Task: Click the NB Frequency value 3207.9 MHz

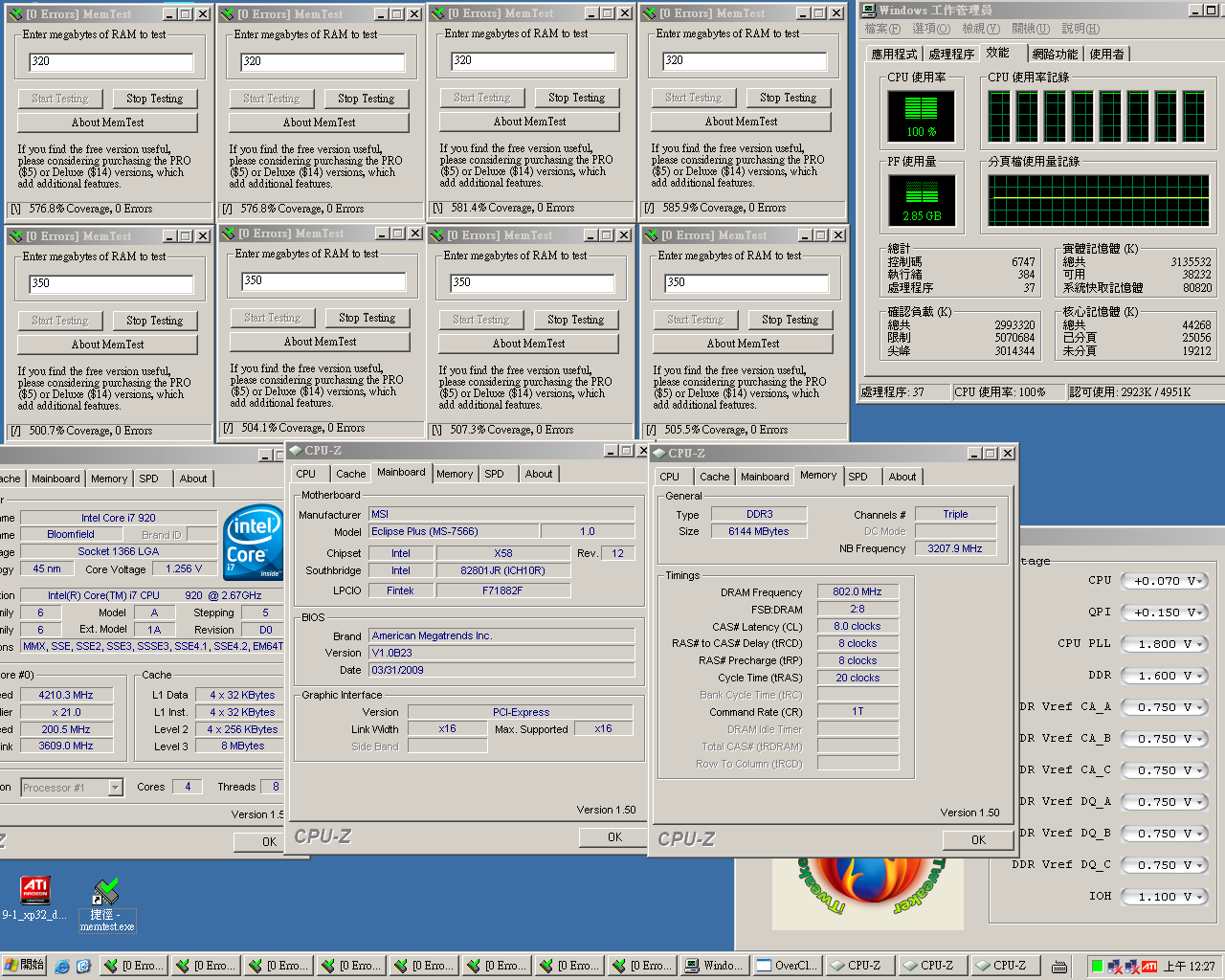Action: (954, 549)
